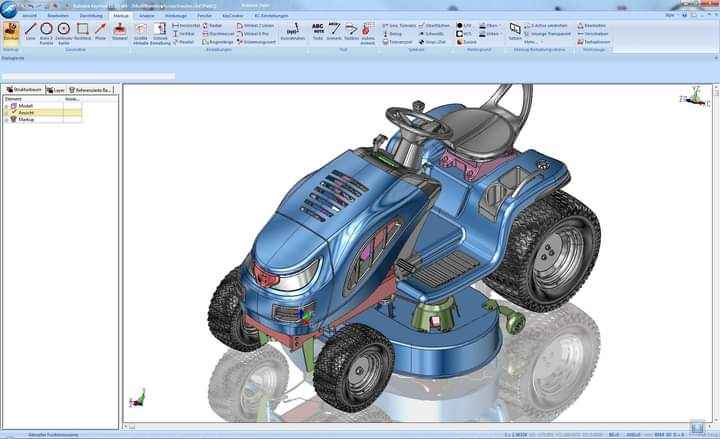Screen dimensions: 720x439
Task: Click the Bearbeiten button in Werkzeuge group
Action: [593, 24]
